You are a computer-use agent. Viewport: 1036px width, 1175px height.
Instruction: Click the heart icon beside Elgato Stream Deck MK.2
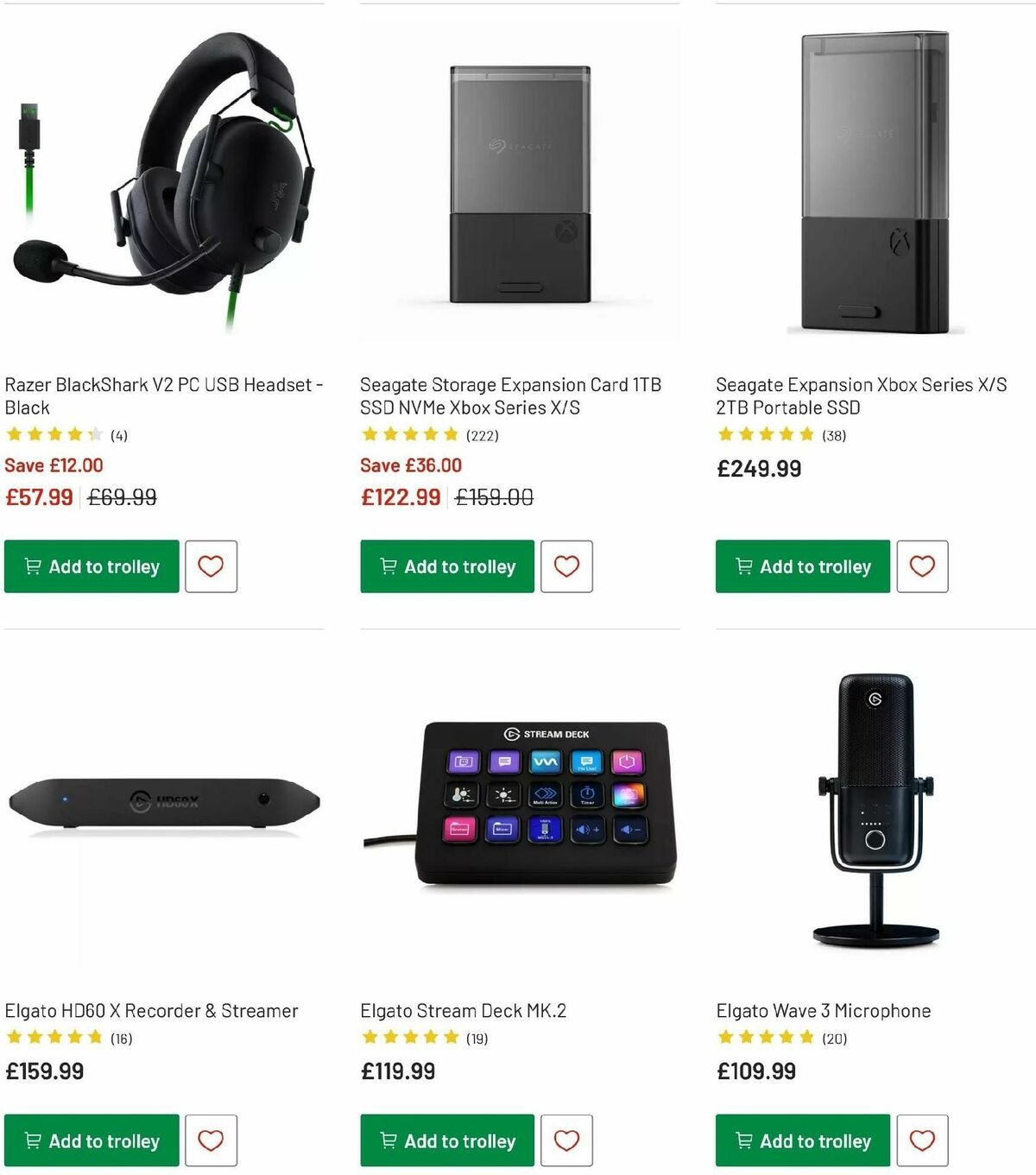[x=566, y=1140]
